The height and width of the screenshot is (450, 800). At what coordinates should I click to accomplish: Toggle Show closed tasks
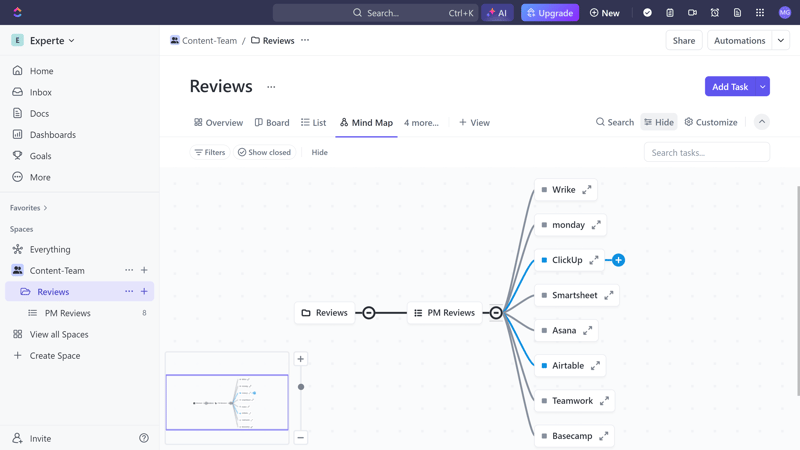click(264, 152)
